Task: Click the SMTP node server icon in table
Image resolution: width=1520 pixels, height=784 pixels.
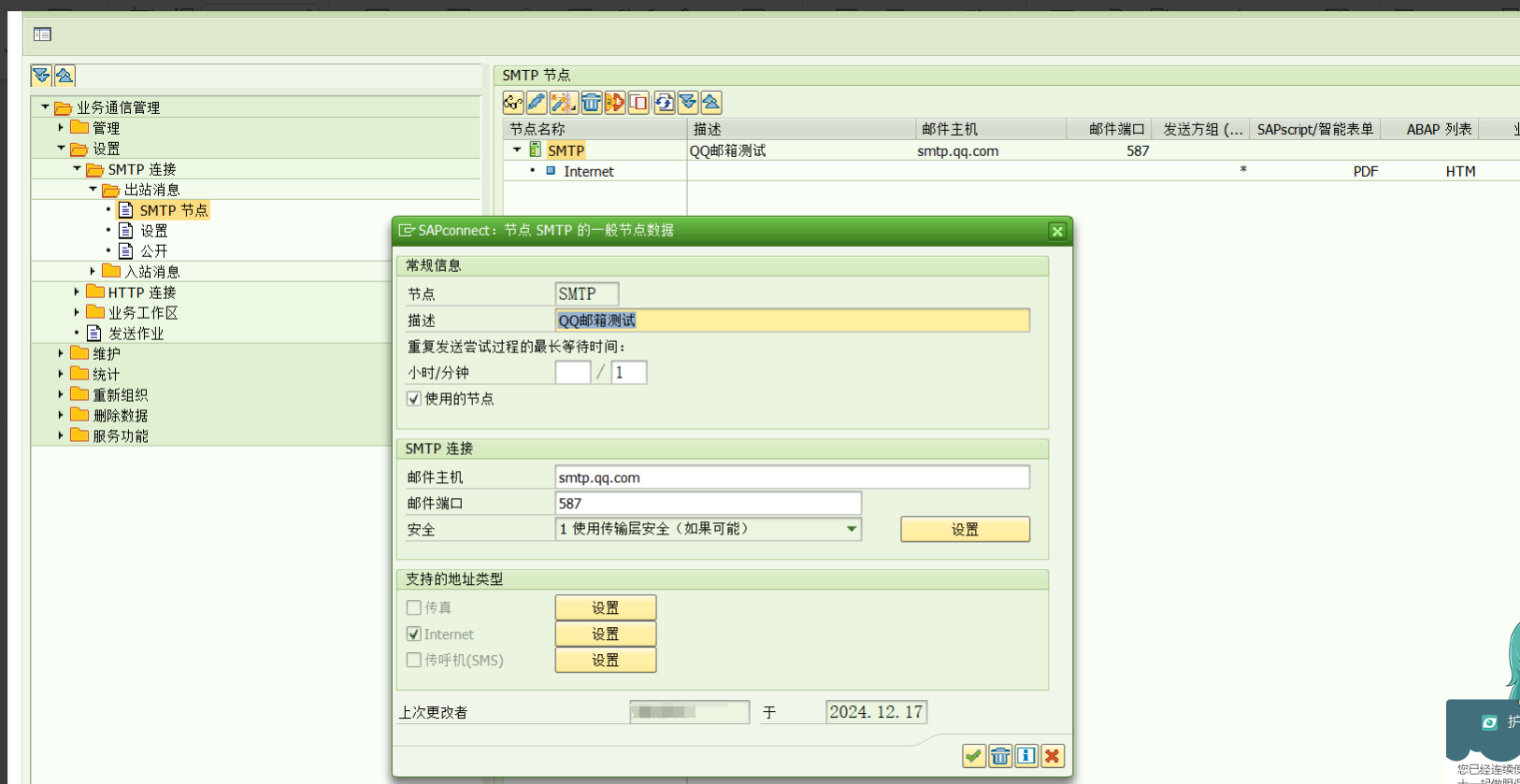Action: click(536, 150)
